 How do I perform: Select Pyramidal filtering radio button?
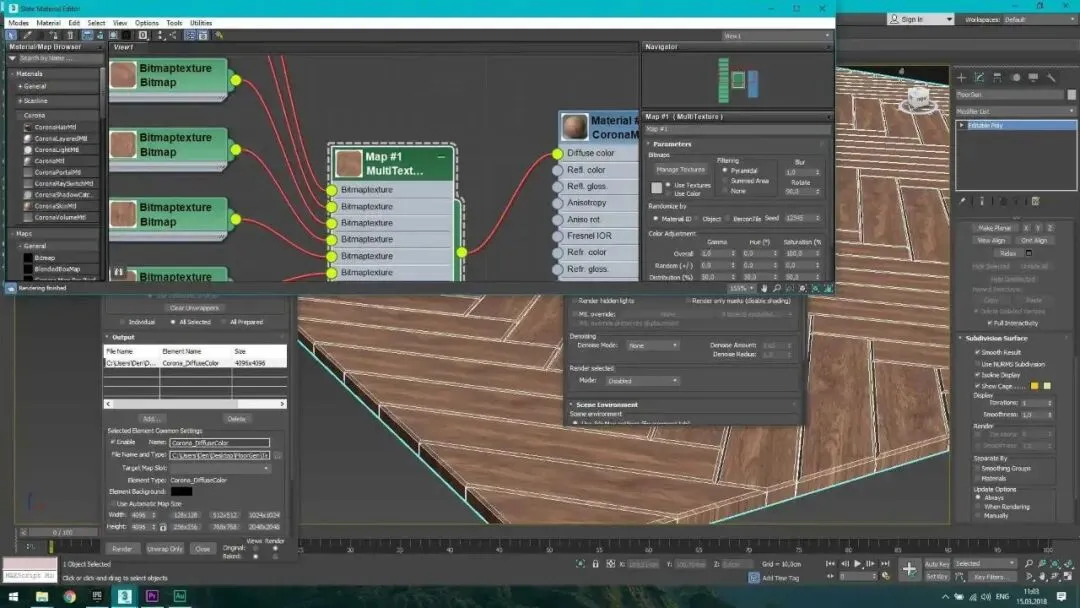pos(725,170)
